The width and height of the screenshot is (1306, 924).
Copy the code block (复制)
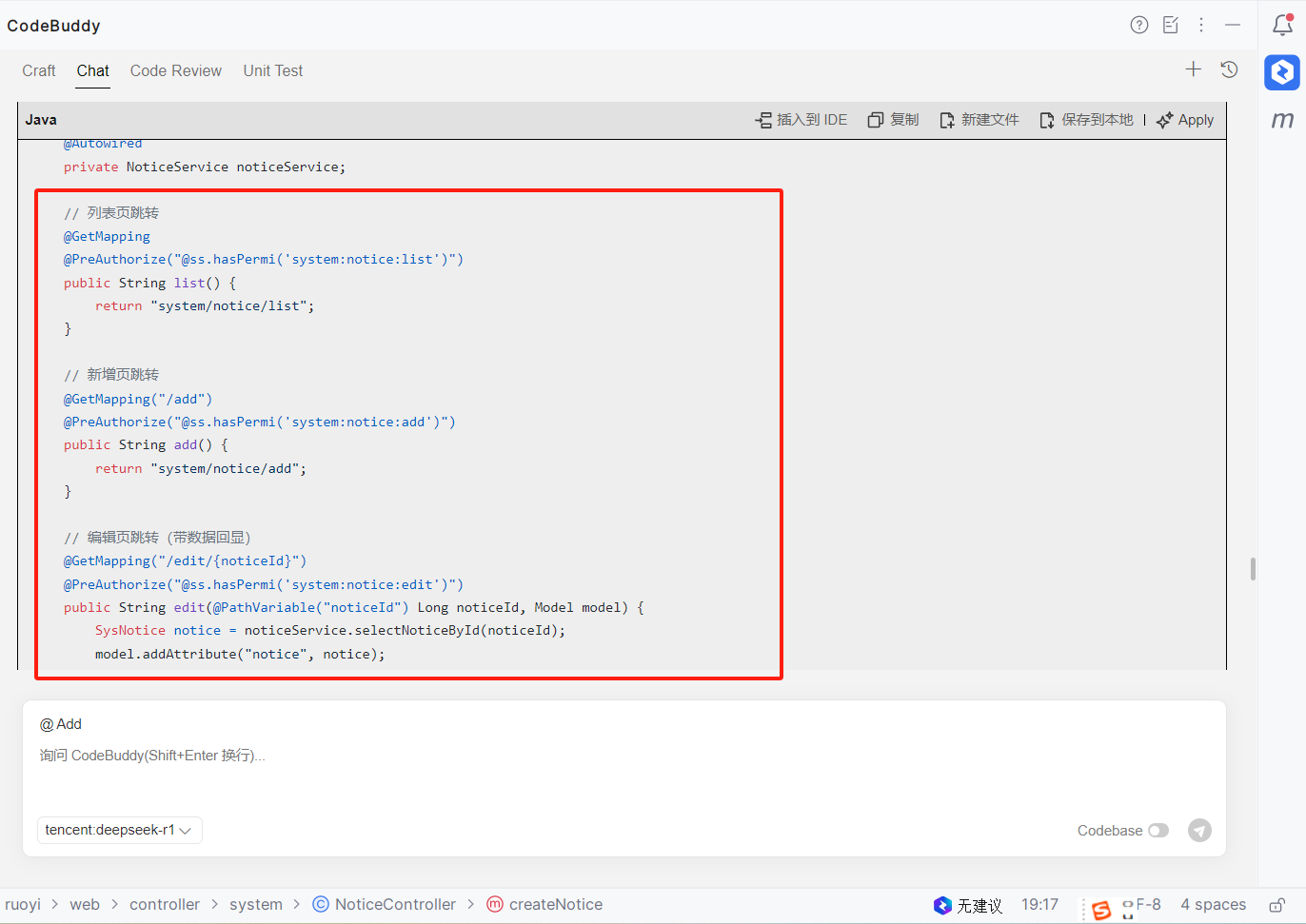click(893, 120)
